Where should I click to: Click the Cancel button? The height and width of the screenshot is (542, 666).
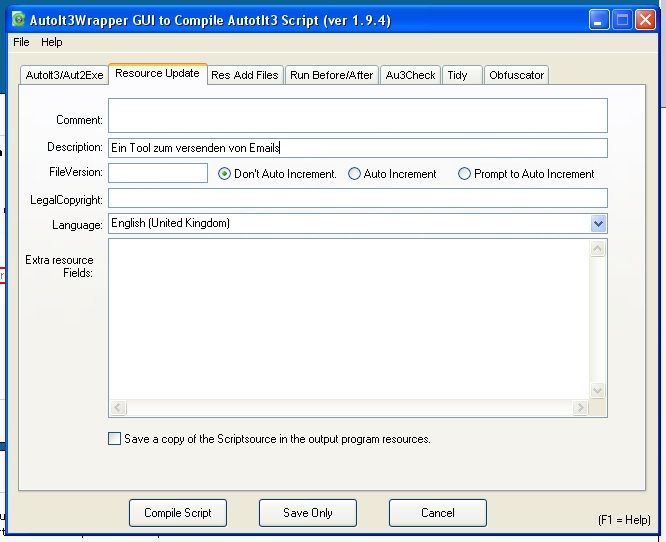coord(437,513)
